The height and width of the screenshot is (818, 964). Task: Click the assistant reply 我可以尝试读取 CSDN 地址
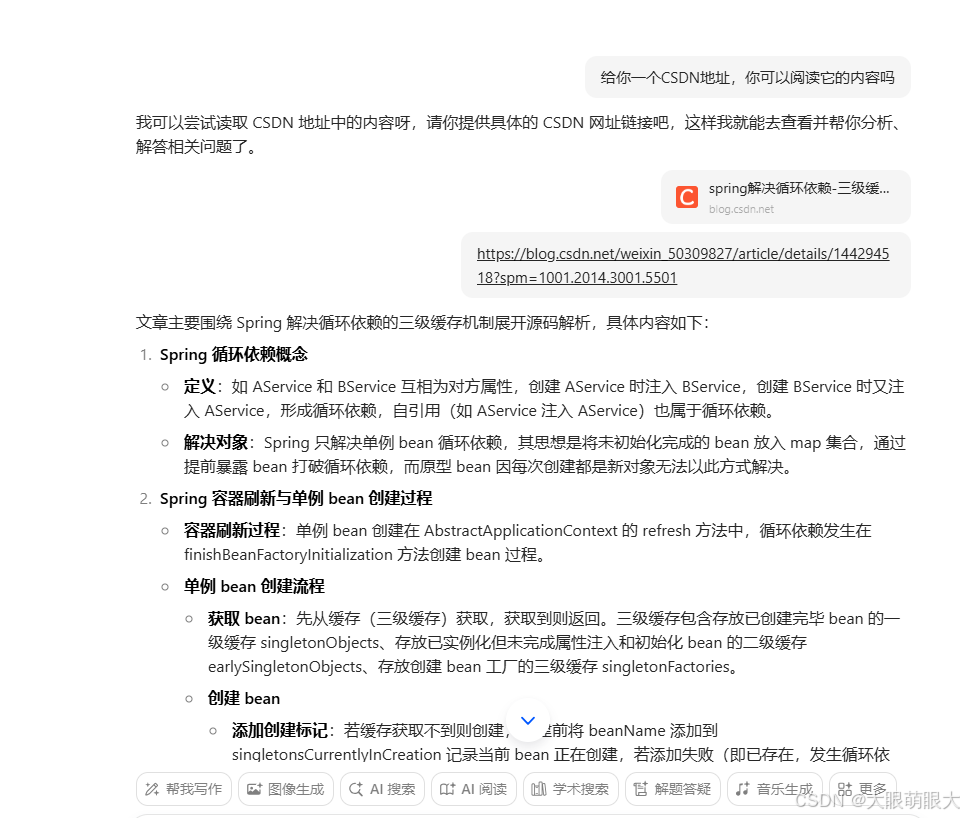[521, 135]
